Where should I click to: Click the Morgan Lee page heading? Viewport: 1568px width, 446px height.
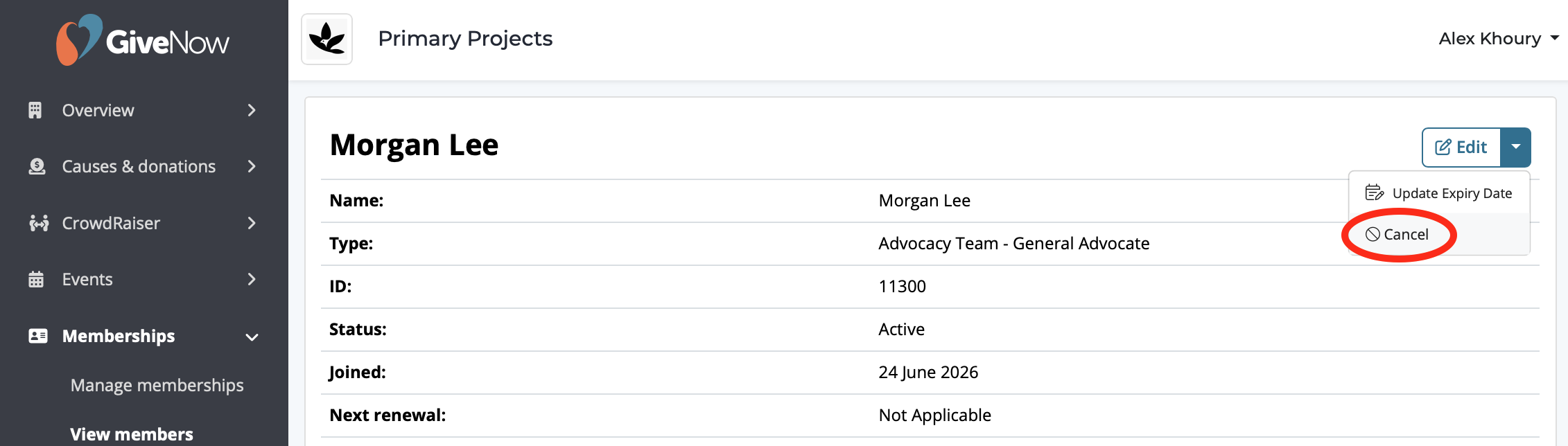[x=414, y=145]
